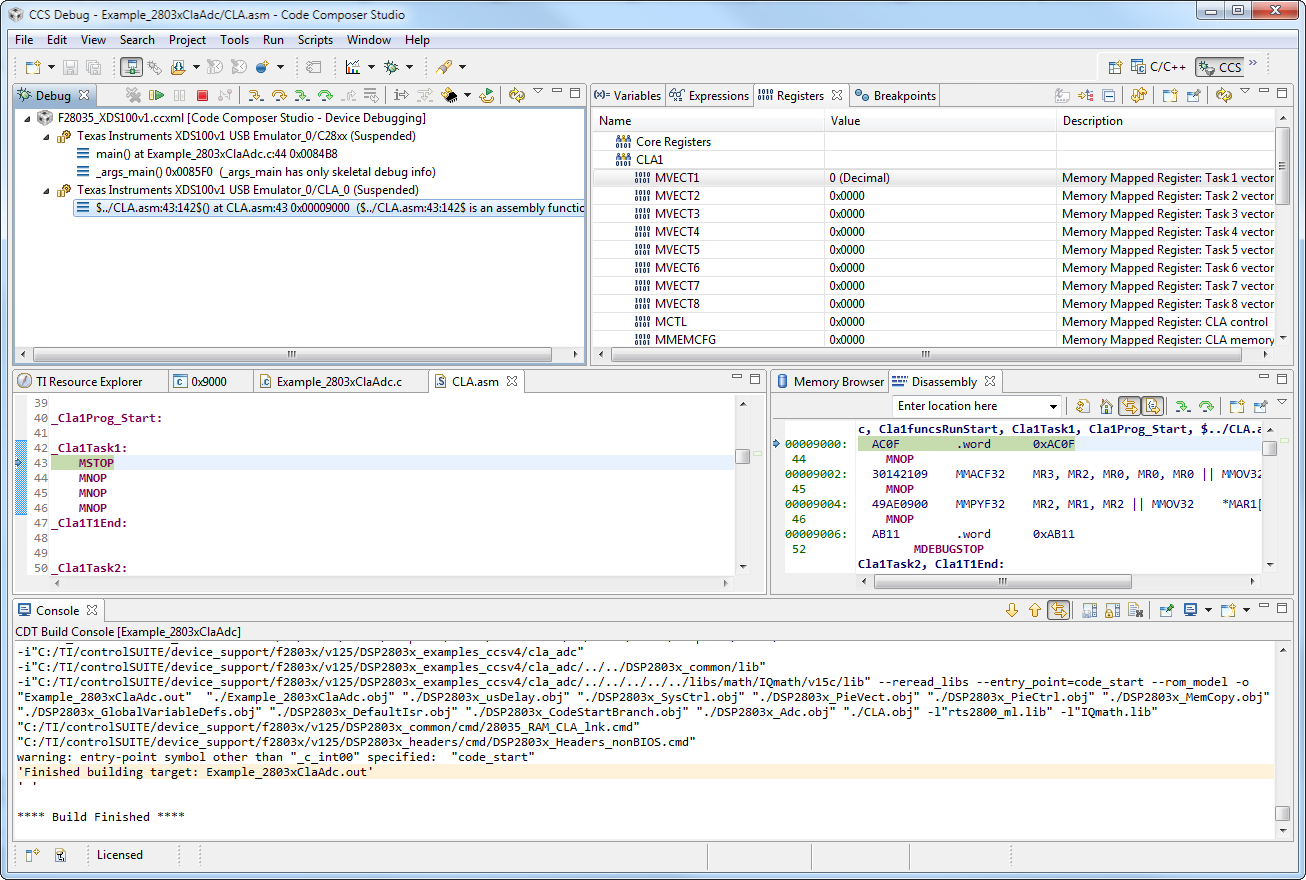Click the scroll-up arrow icon in Console toolbar

point(1035,610)
